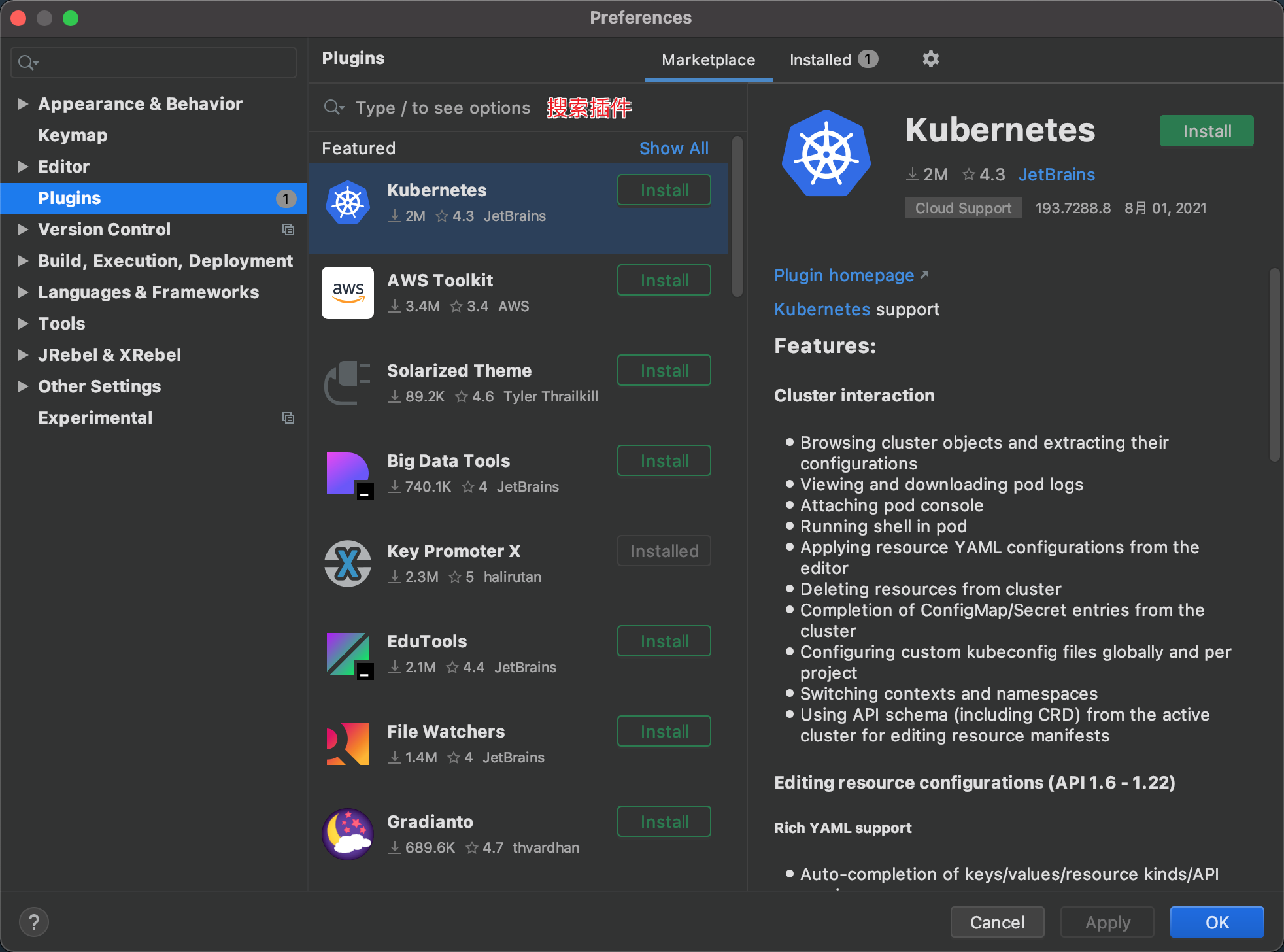This screenshot has width=1284, height=952.
Task: Expand the Version Control node
Action: click(x=23, y=229)
